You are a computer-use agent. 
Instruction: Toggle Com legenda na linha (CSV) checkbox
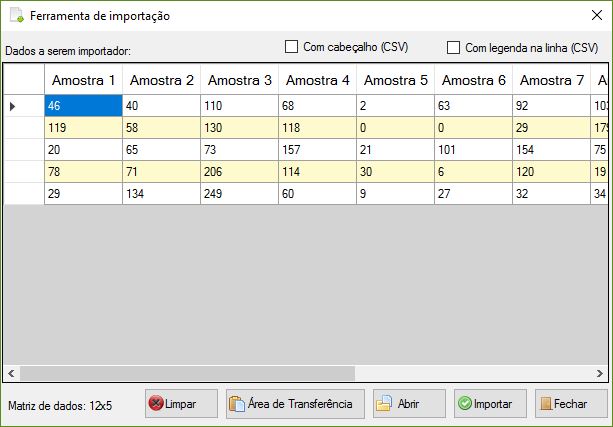coord(453,47)
